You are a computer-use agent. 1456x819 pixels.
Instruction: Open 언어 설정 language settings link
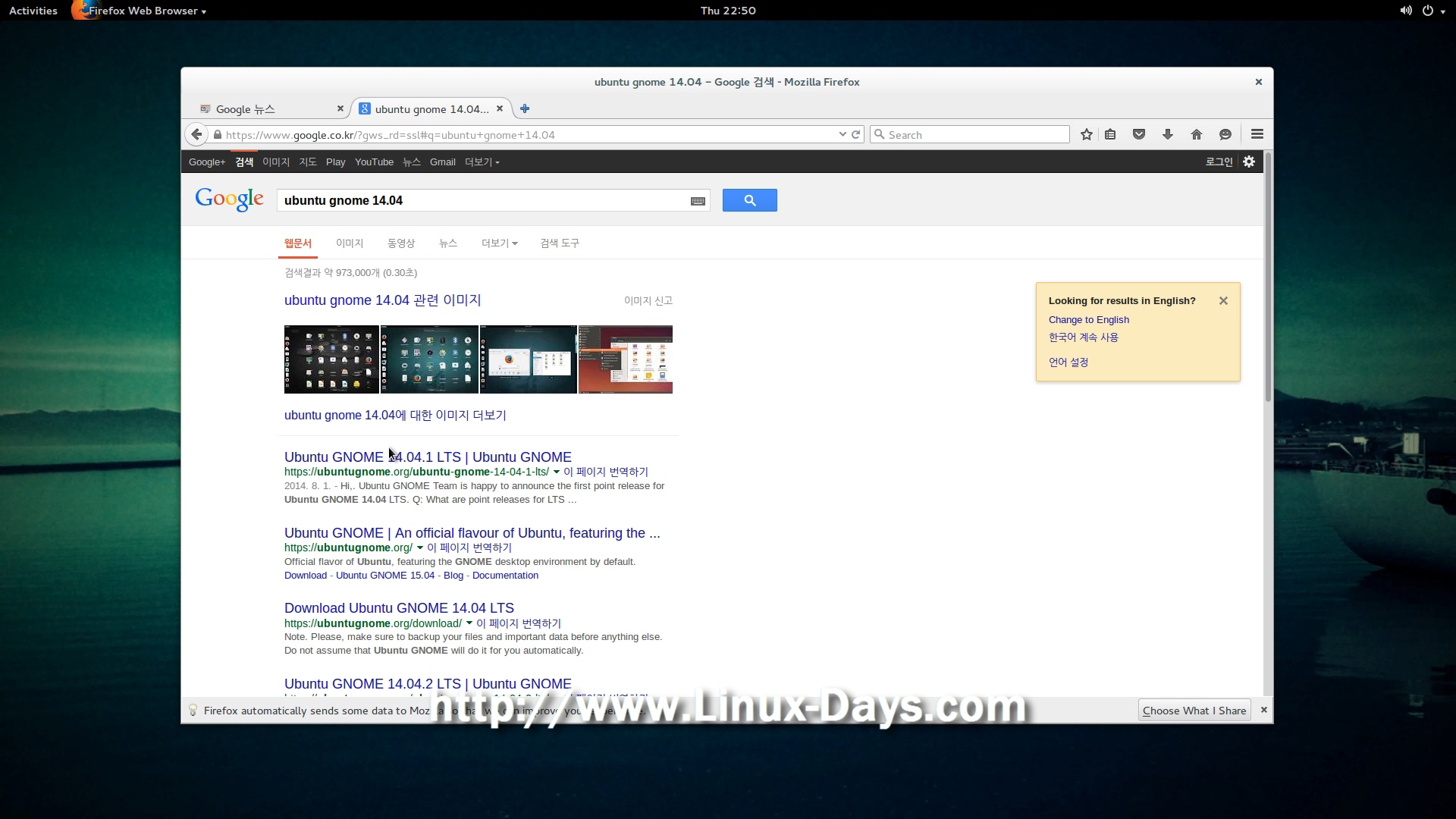[x=1068, y=362]
